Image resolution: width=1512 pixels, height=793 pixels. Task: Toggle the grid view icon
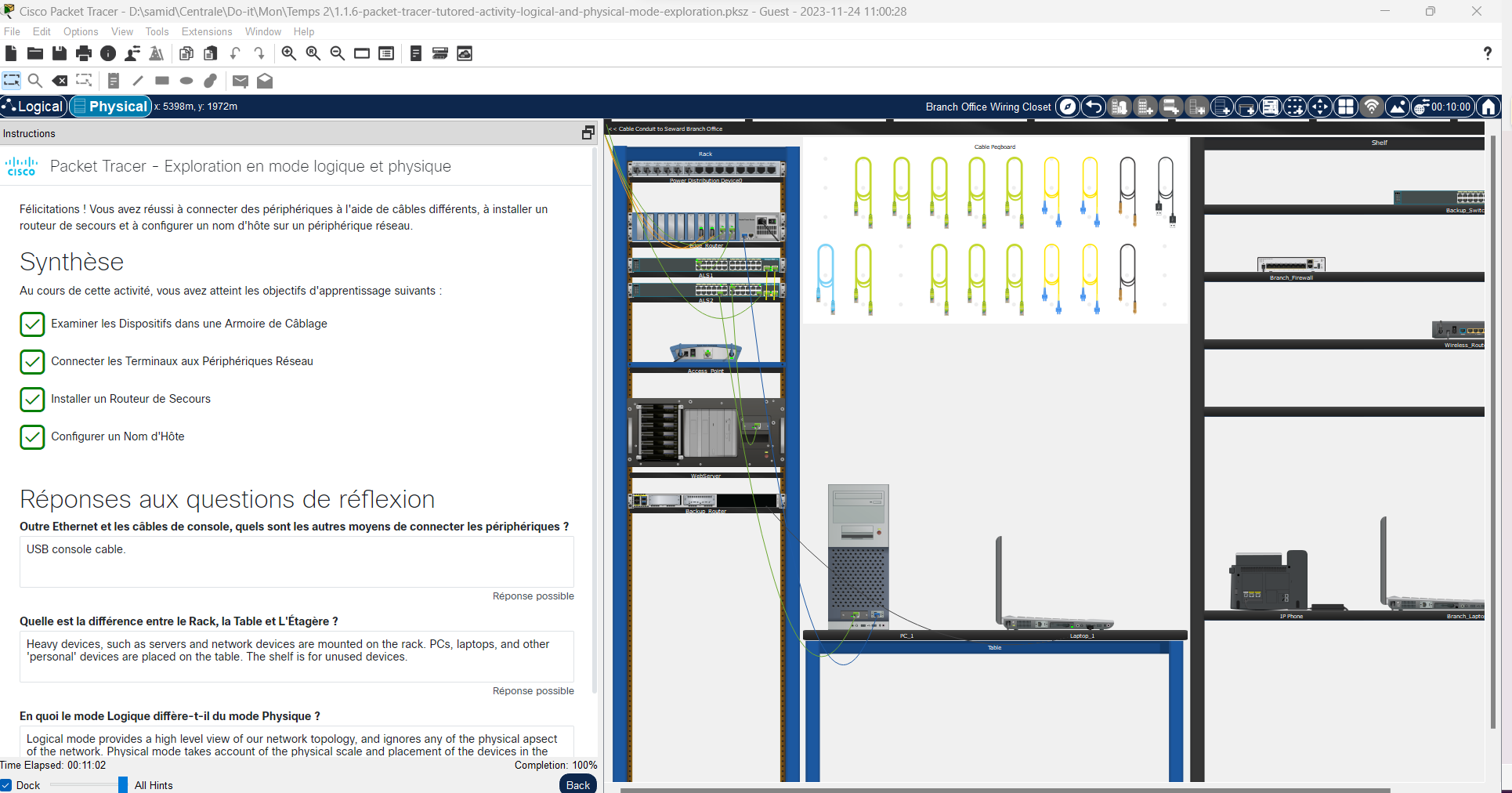[x=1346, y=107]
